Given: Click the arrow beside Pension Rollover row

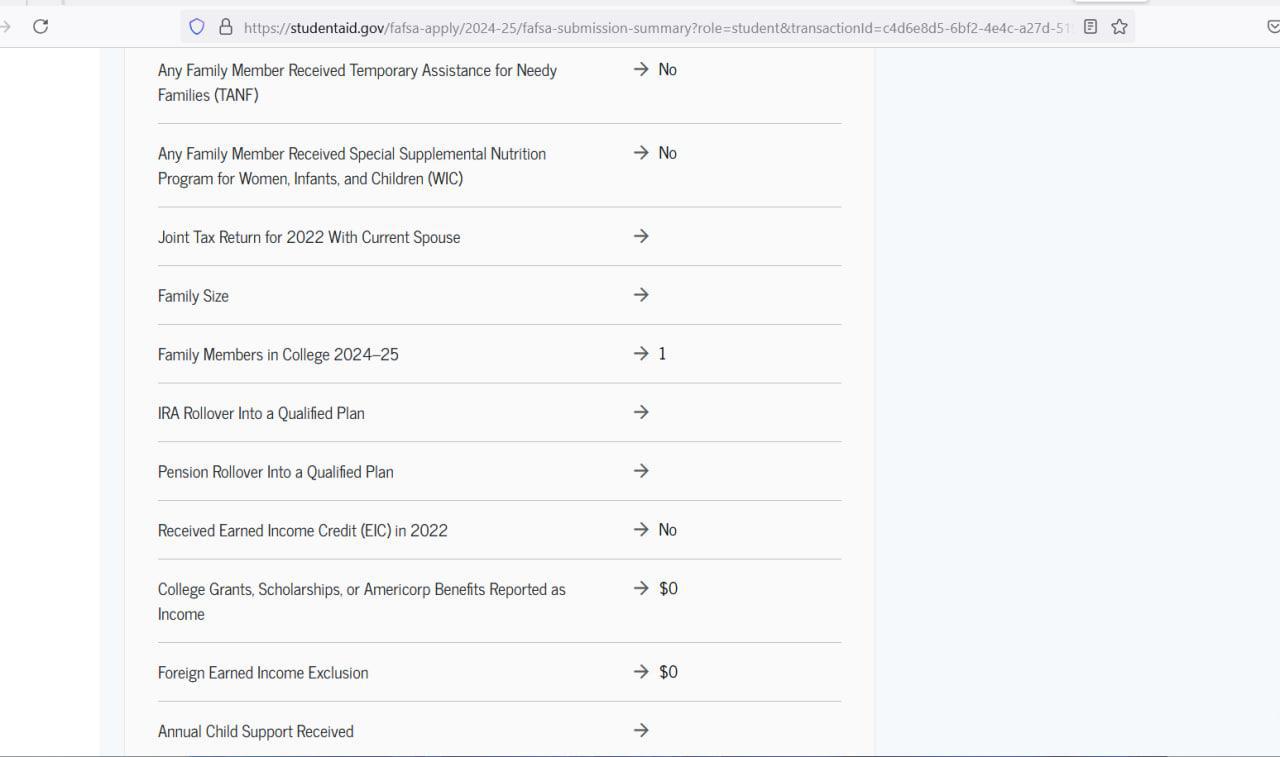Looking at the screenshot, I should pyautogui.click(x=641, y=471).
